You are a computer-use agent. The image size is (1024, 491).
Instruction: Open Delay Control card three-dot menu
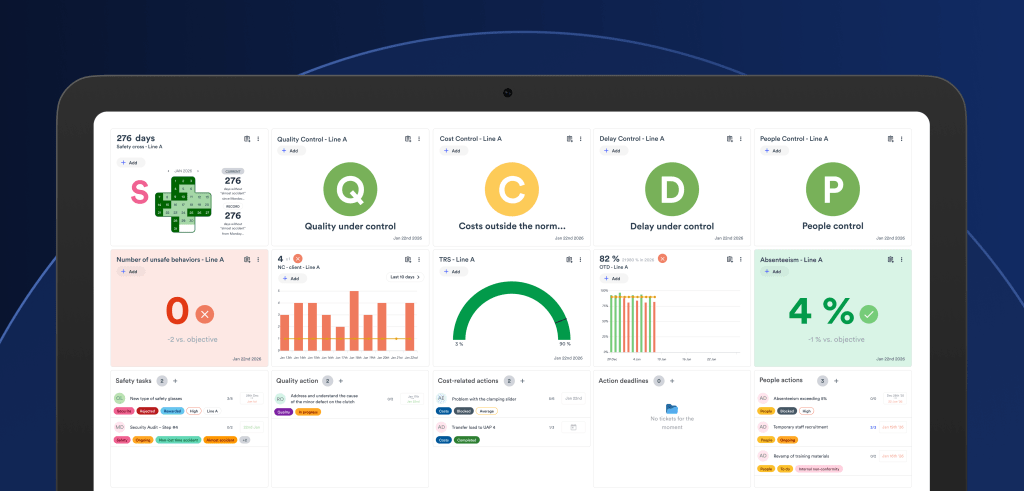click(x=741, y=139)
